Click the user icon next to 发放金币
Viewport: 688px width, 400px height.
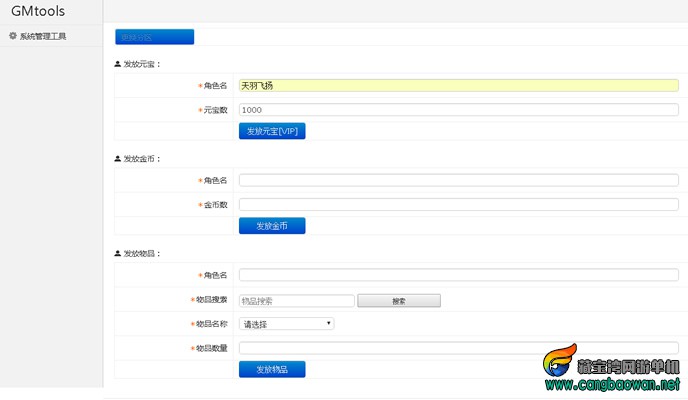coord(117,159)
